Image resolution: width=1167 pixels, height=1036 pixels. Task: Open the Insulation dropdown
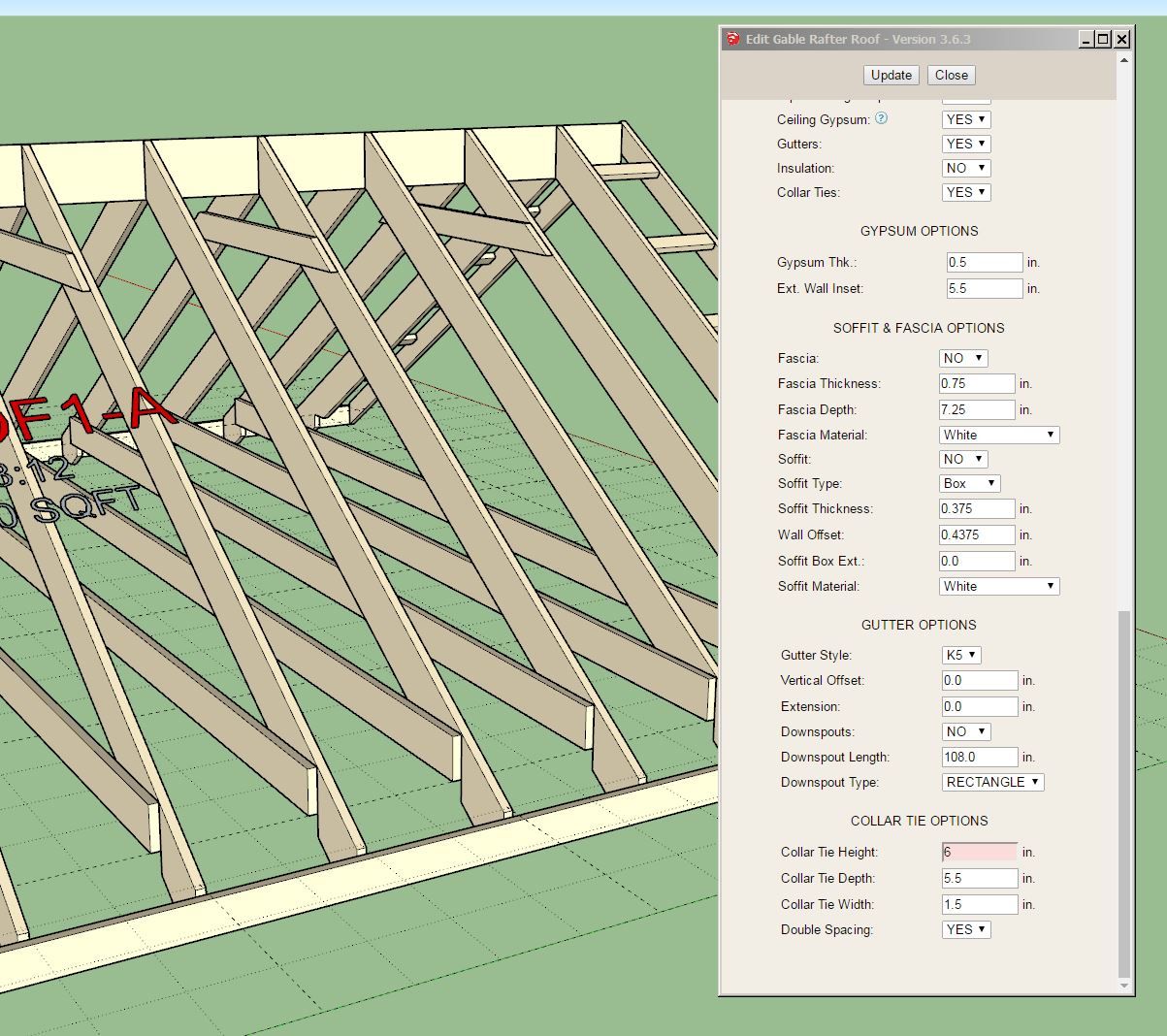(965, 168)
